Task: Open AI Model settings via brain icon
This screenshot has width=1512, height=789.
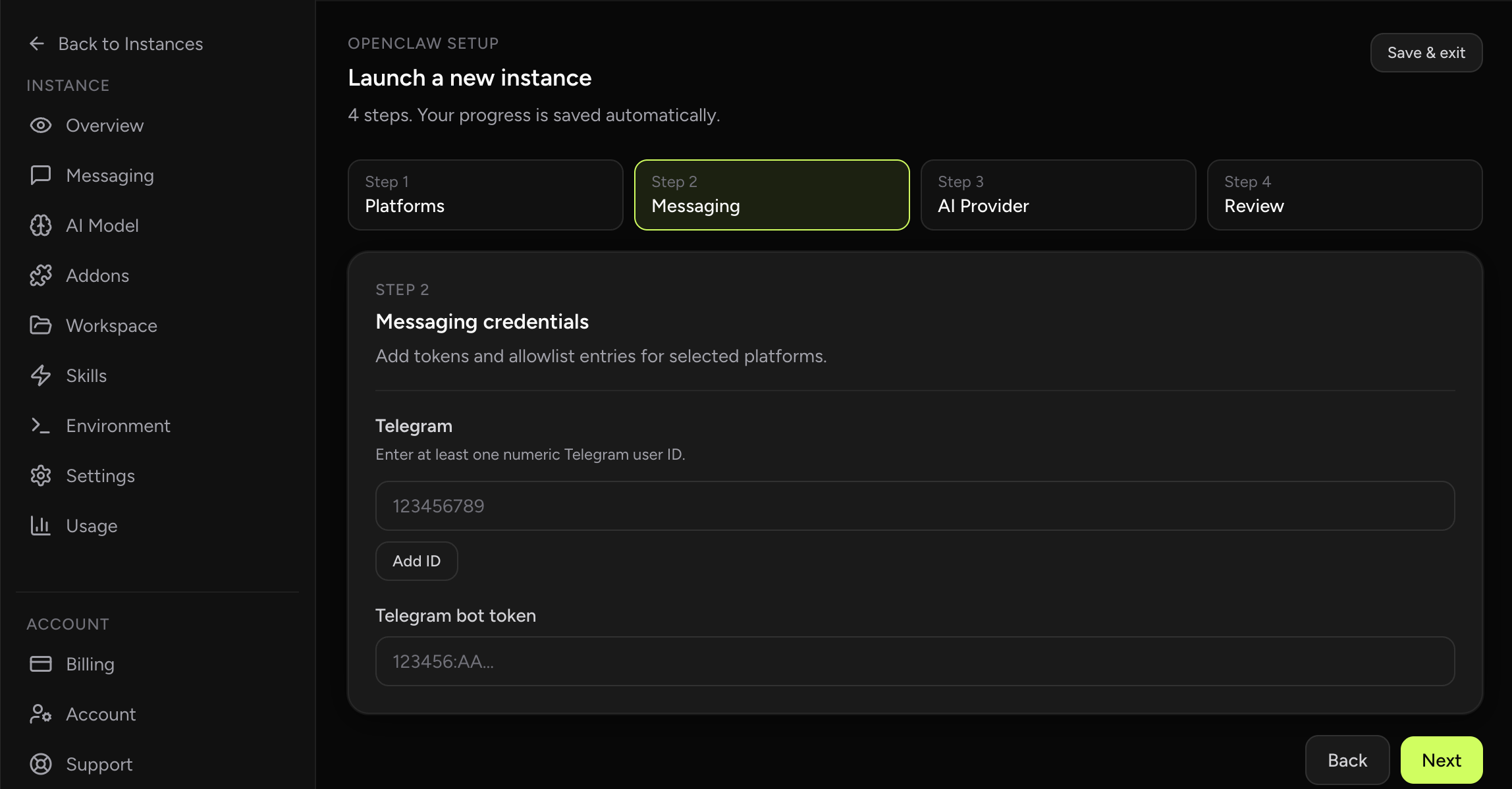Action: click(x=41, y=225)
